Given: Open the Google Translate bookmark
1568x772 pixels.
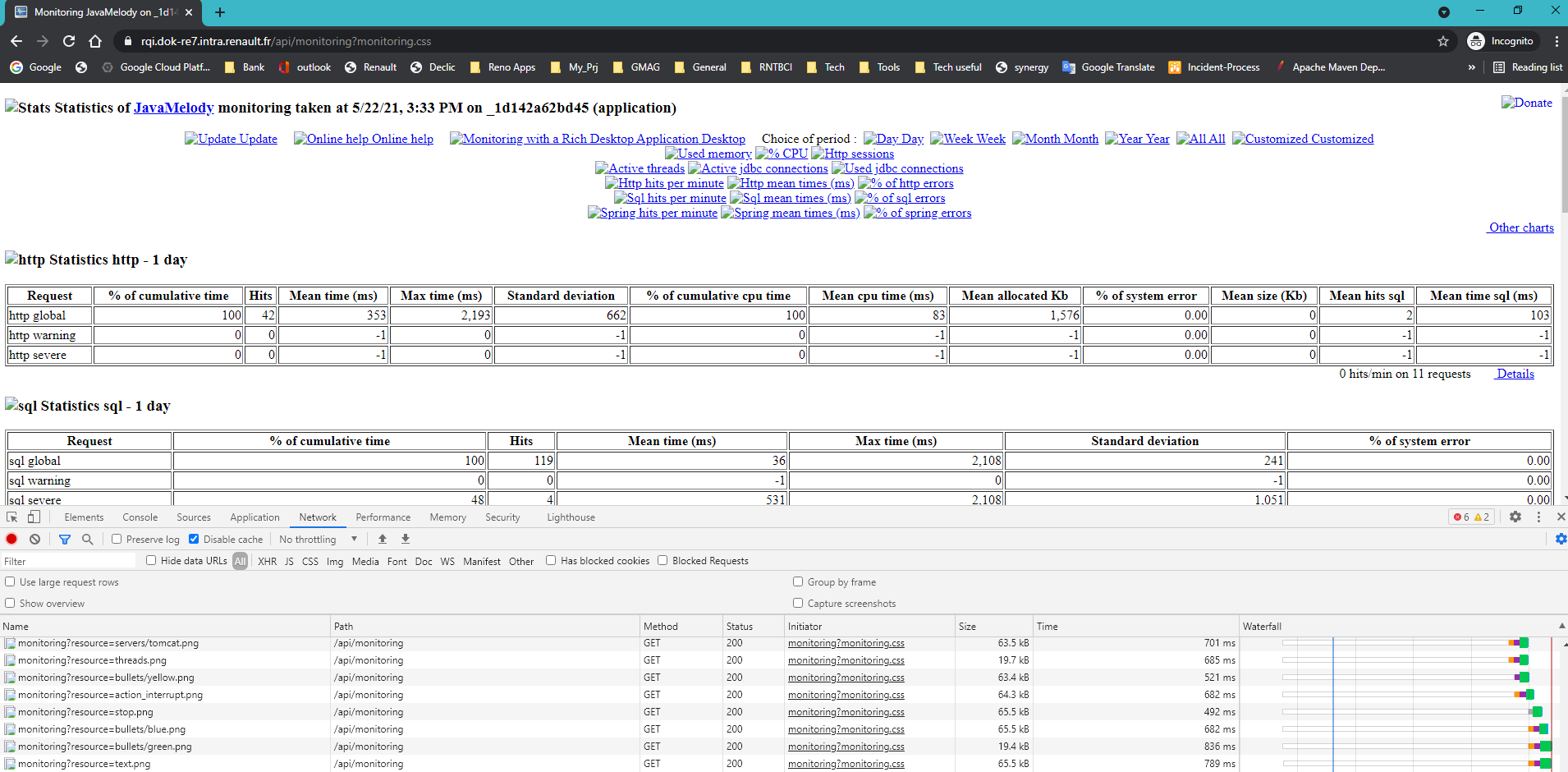Looking at the screenshot, I should 1108,67.
